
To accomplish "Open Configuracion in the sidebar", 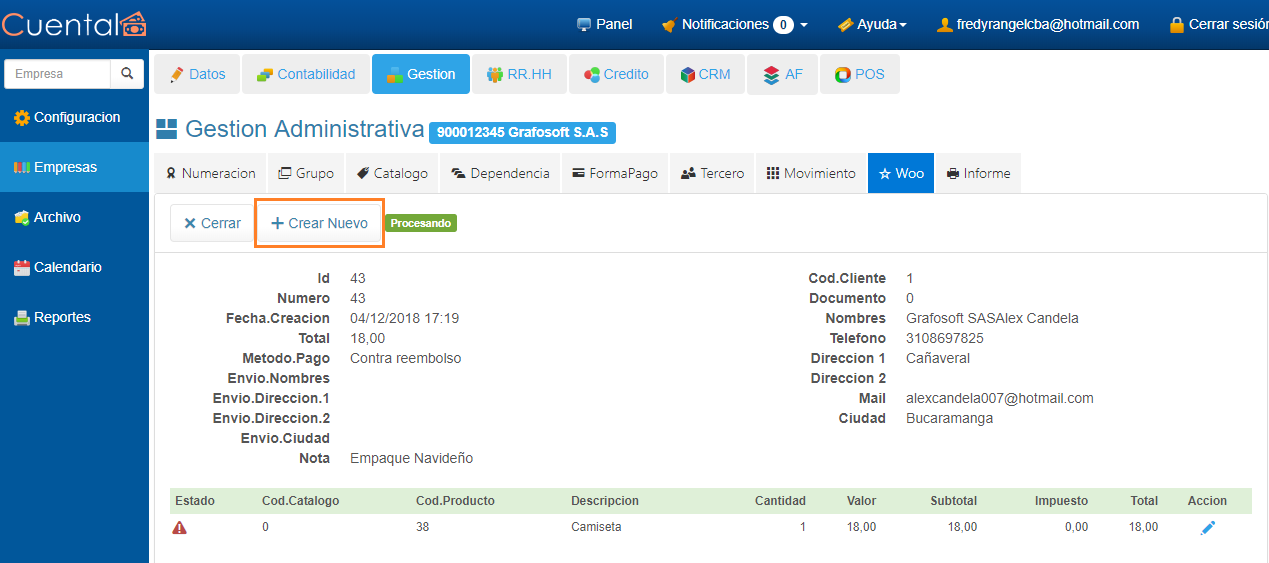I will [67, 118].
